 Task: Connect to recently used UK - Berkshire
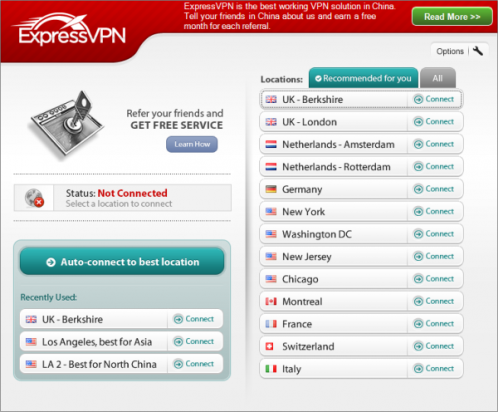point(194,319)
